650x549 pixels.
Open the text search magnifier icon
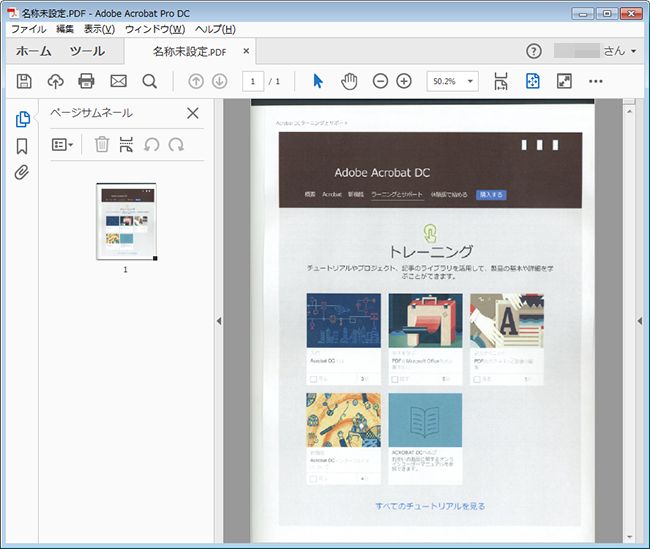pyautogui.click(x=149, y=81)
